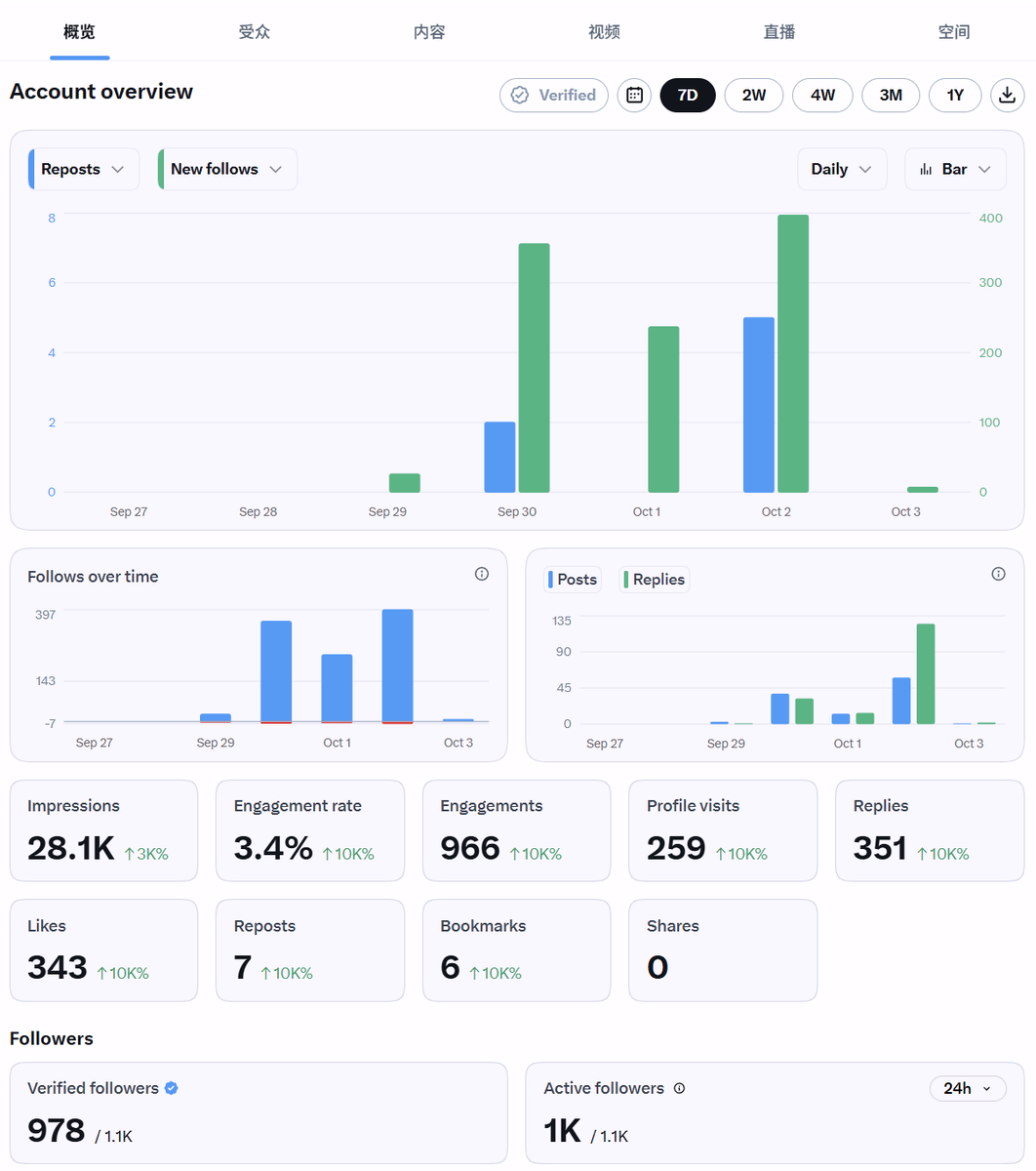Screen dimensions: 1036x1171
Task: Toggle the Posts legend series
Action: [x=573, y=580]
